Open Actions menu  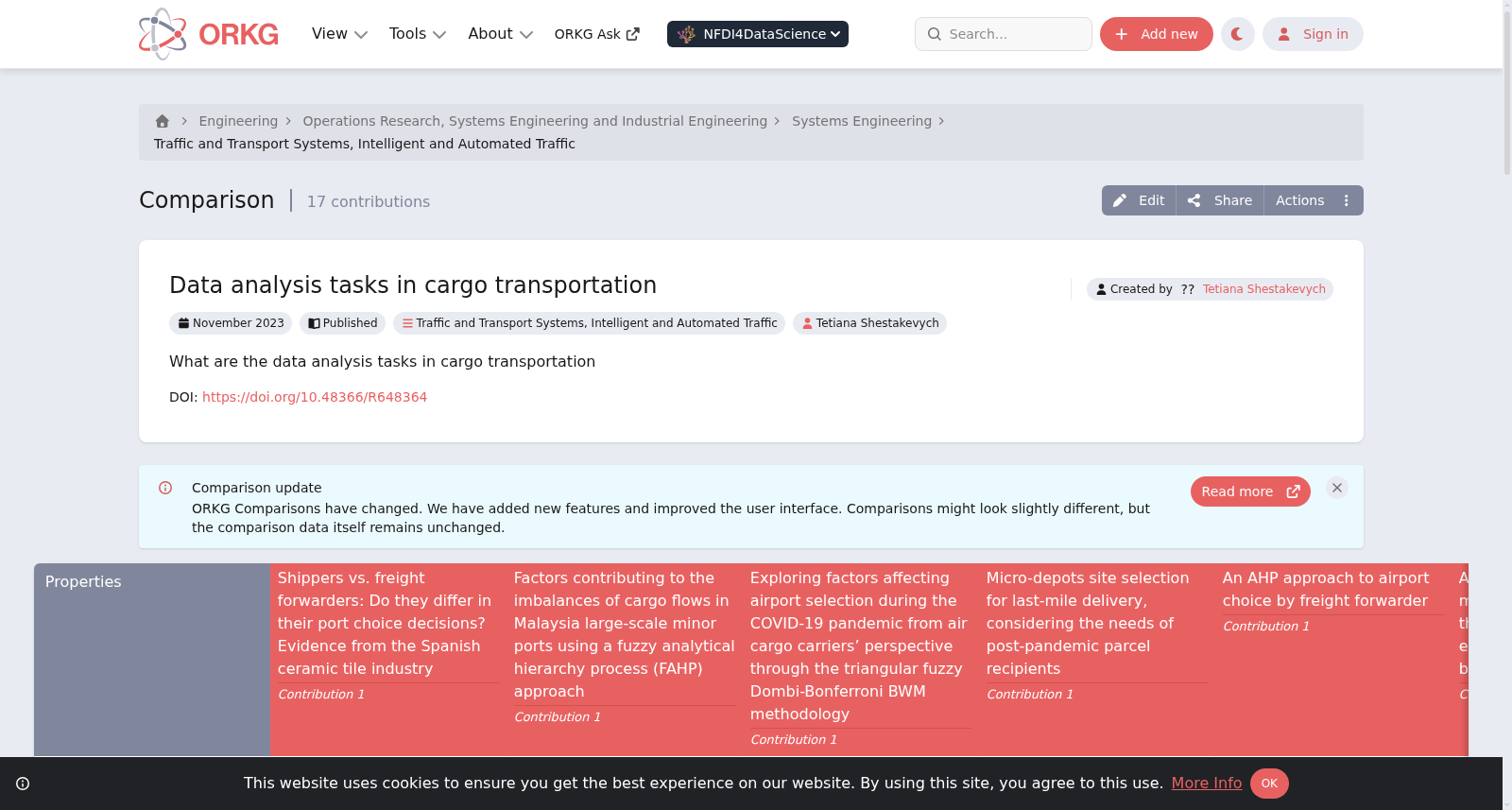[x=1314, y=200]
